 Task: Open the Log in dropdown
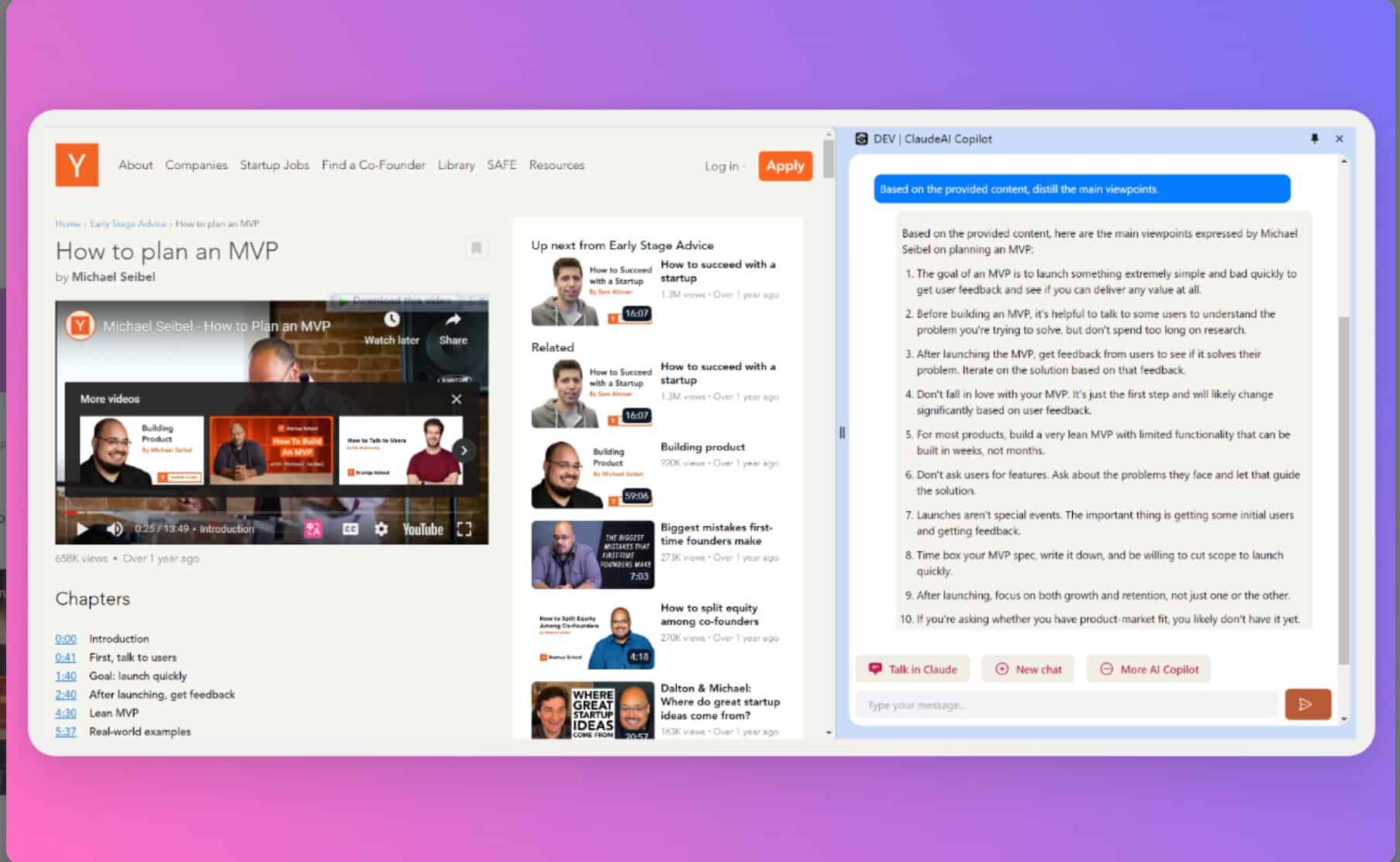click(722, 165)
